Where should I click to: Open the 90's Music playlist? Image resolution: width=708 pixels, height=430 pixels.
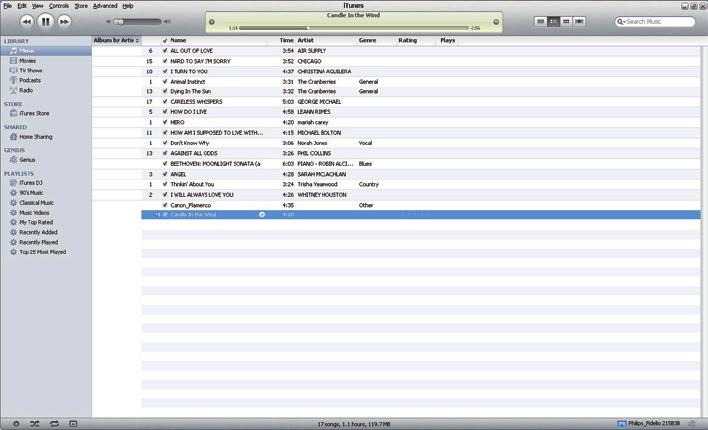click(x=31, y=193)
